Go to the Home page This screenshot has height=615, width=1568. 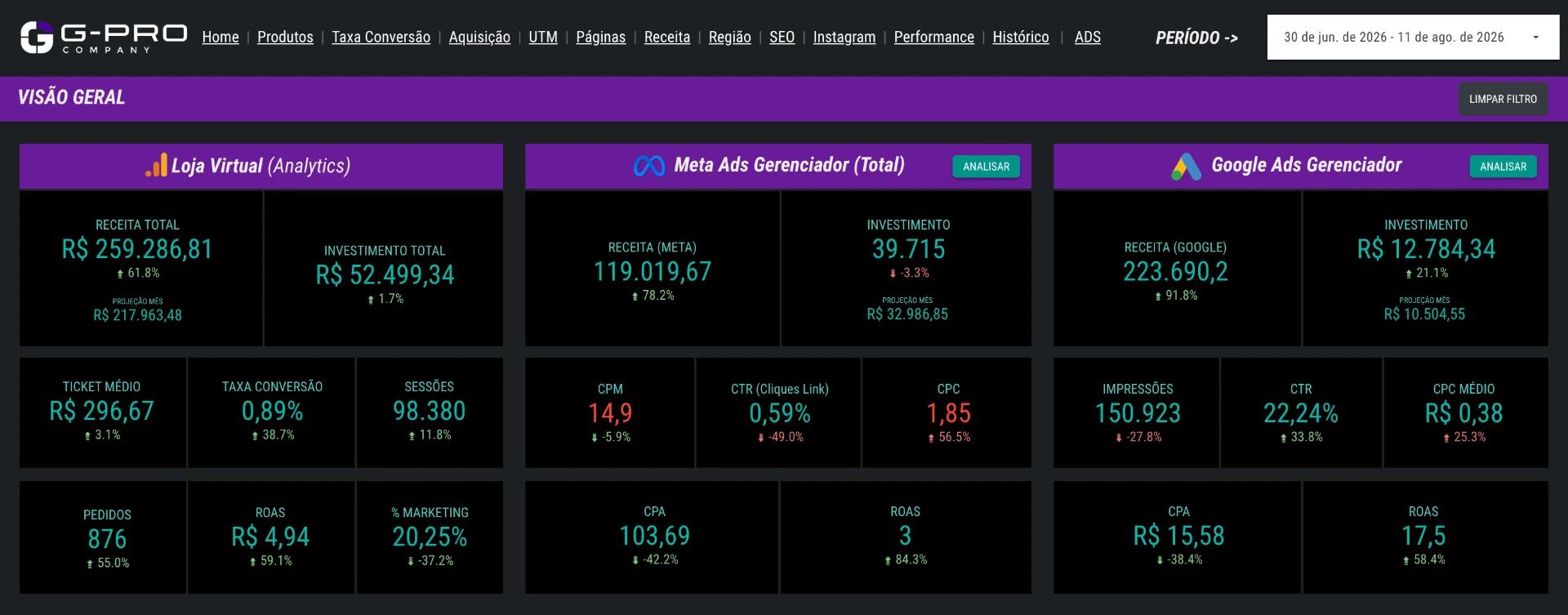[220, 37]
